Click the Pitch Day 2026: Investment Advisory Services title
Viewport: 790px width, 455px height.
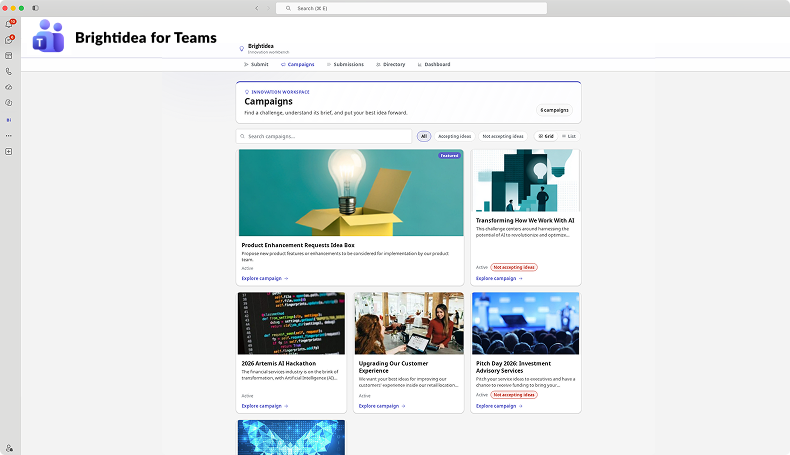[x=513, y=367]
